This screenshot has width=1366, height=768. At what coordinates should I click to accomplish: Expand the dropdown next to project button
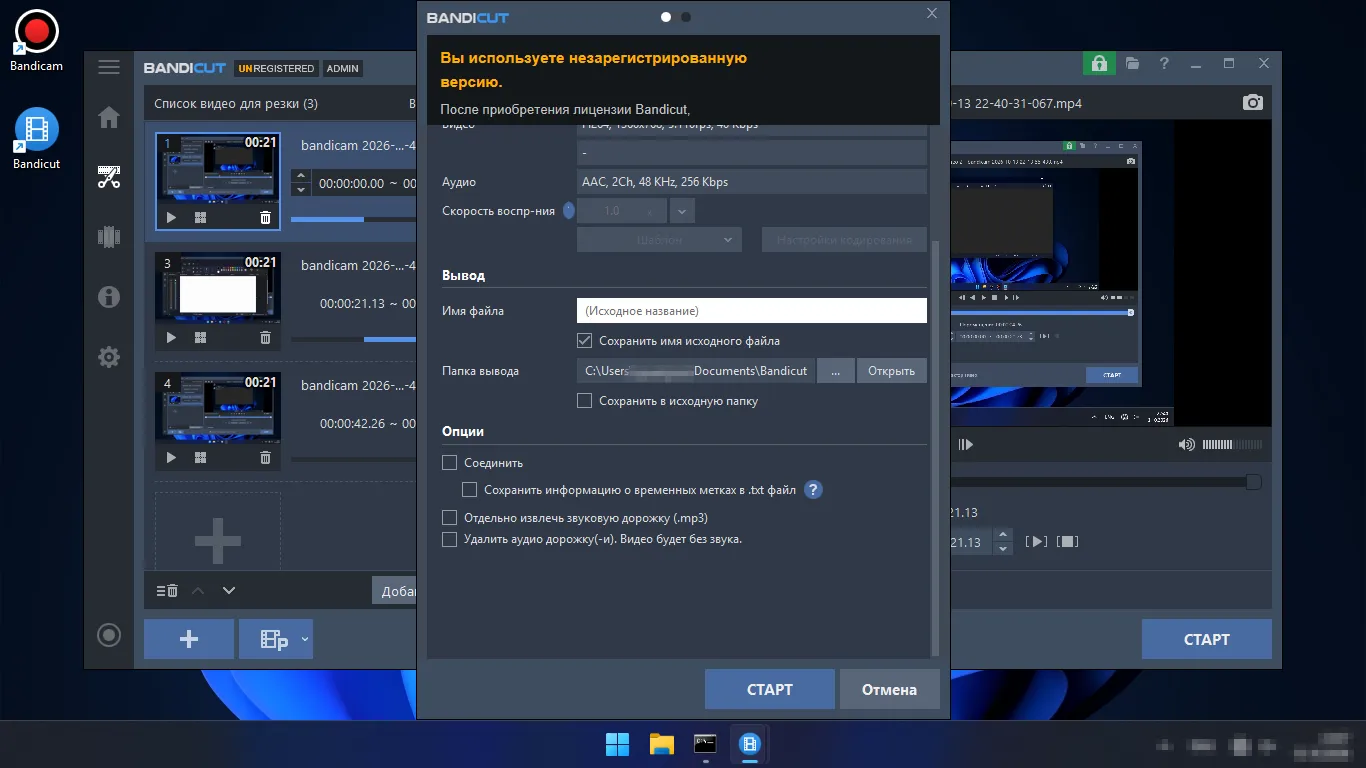[x=305, y=639]
